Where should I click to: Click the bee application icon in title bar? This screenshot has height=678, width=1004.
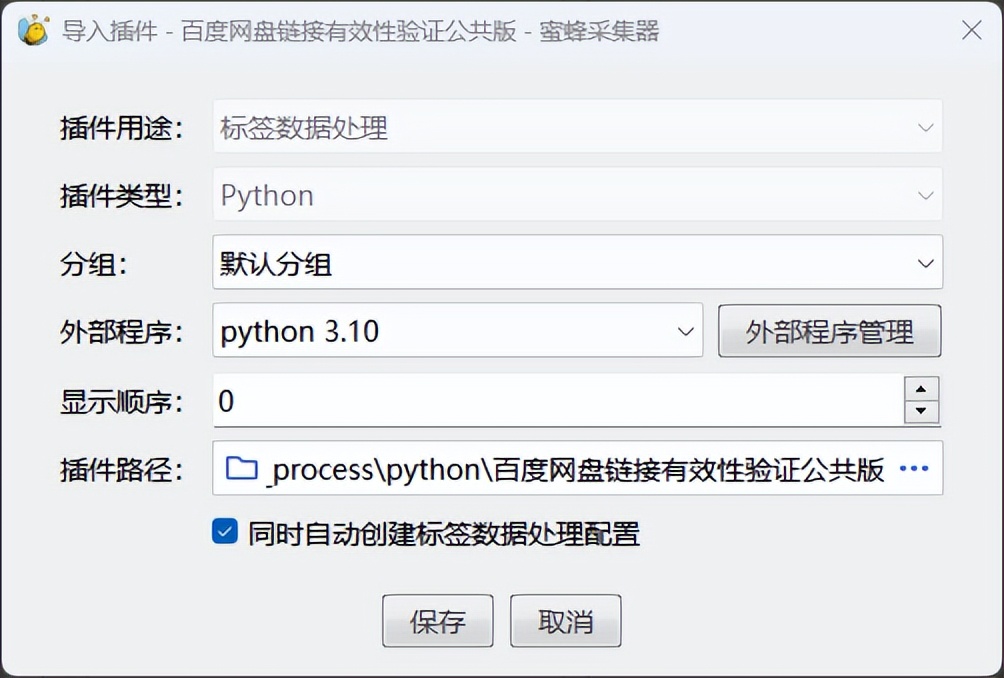click(x=34, y=31)
